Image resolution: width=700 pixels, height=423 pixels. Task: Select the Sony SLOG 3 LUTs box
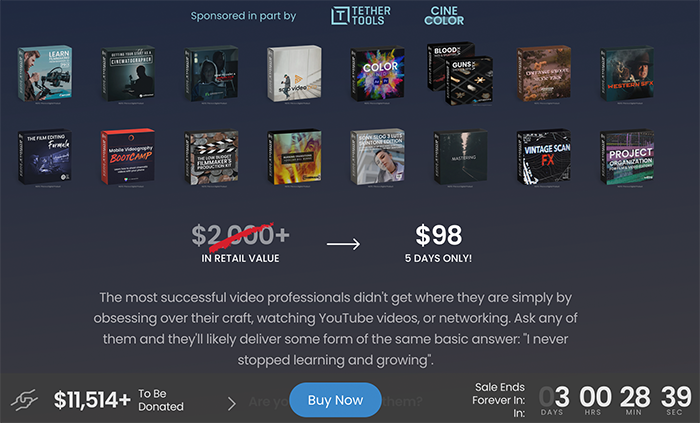pos(377,157)
